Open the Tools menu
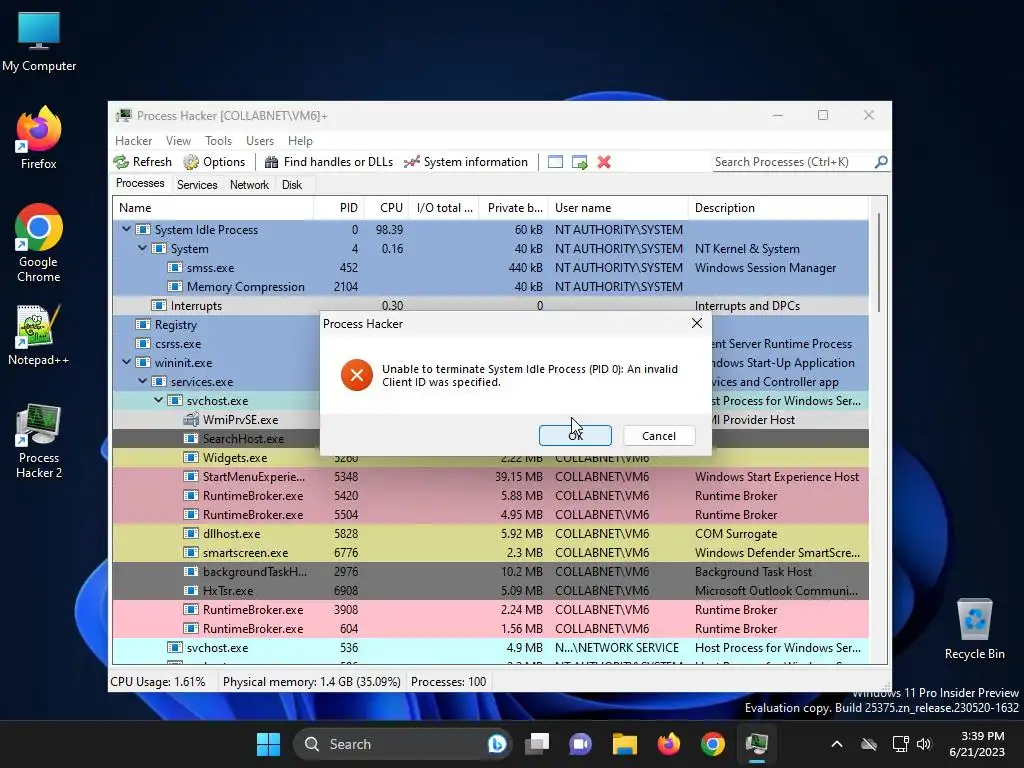Screen dimensions: 1024x768 [x=218, y=141]
